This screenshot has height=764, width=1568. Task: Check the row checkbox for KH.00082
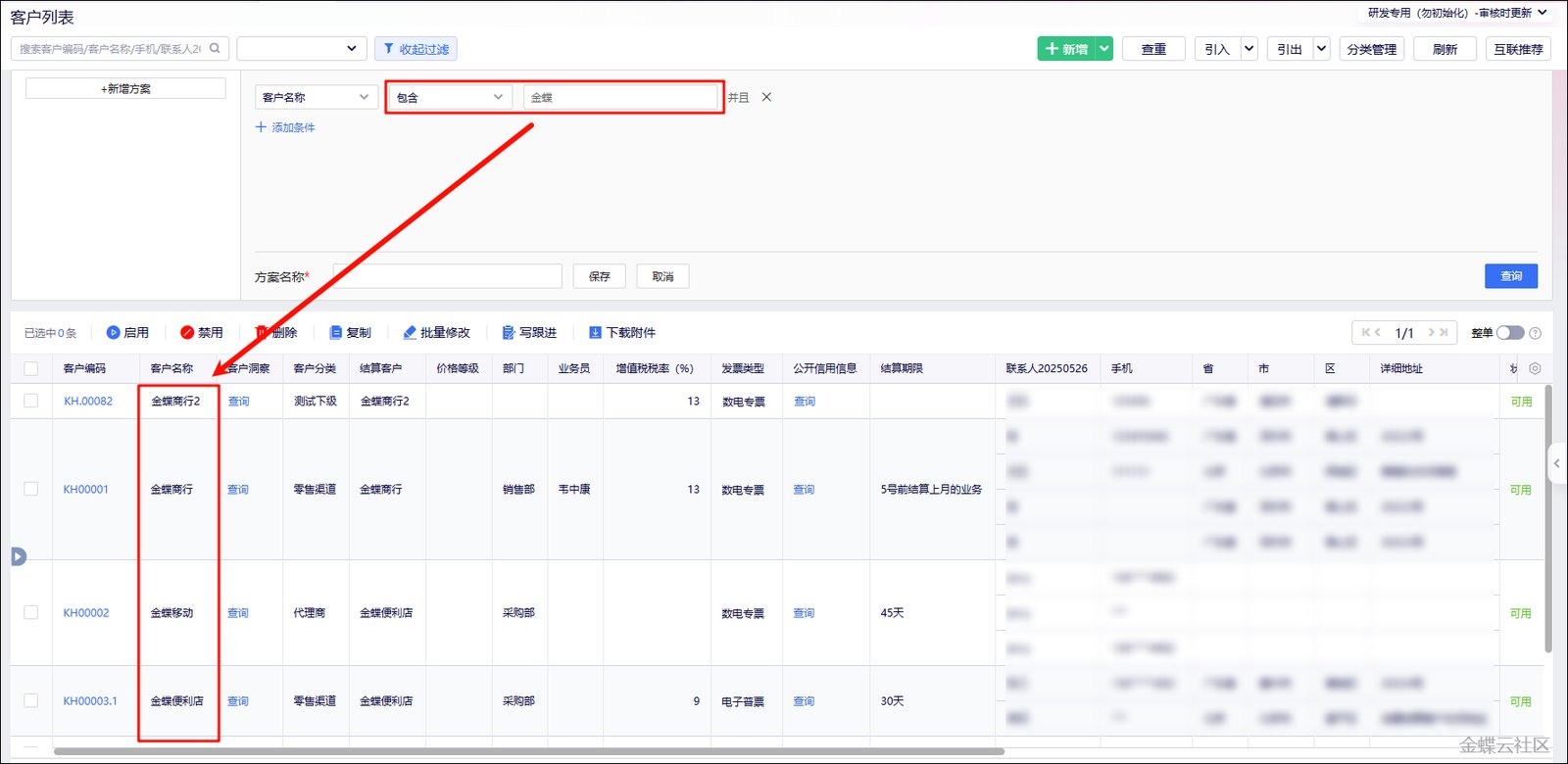coord(31,401)
